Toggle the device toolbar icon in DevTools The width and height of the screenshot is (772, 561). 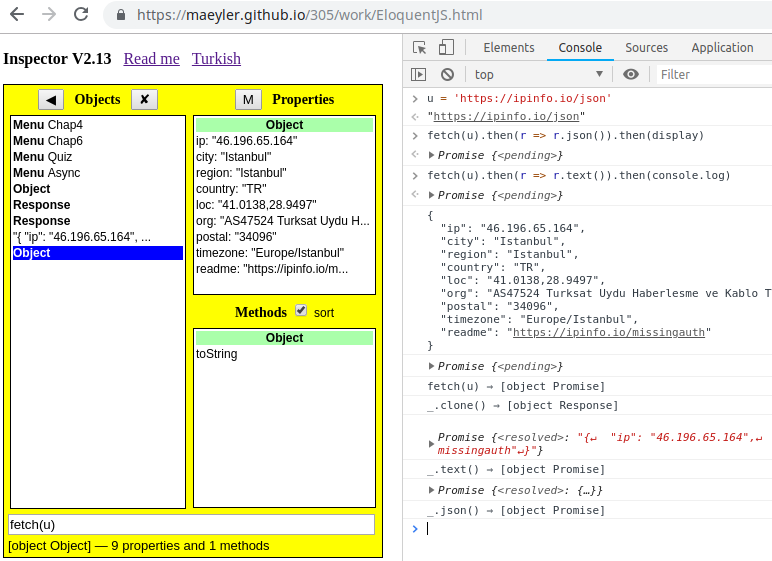pos(446,48)
